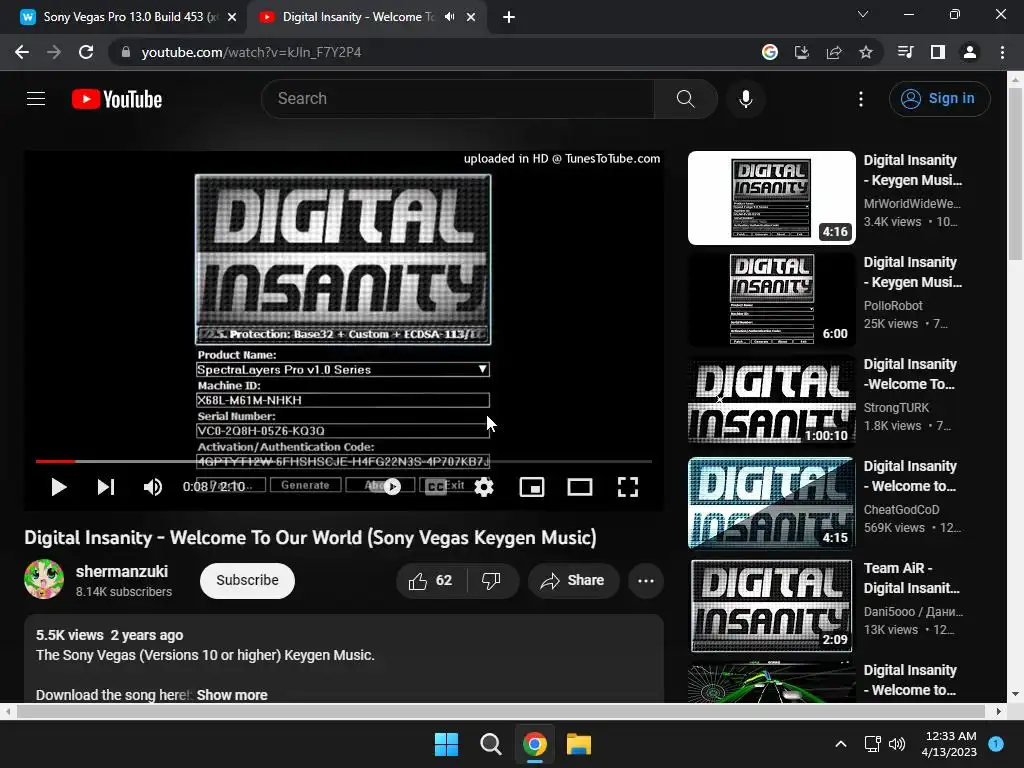Toggle Chrome side panel
This screenshot has height=768, width=1024.
[938, 52]
